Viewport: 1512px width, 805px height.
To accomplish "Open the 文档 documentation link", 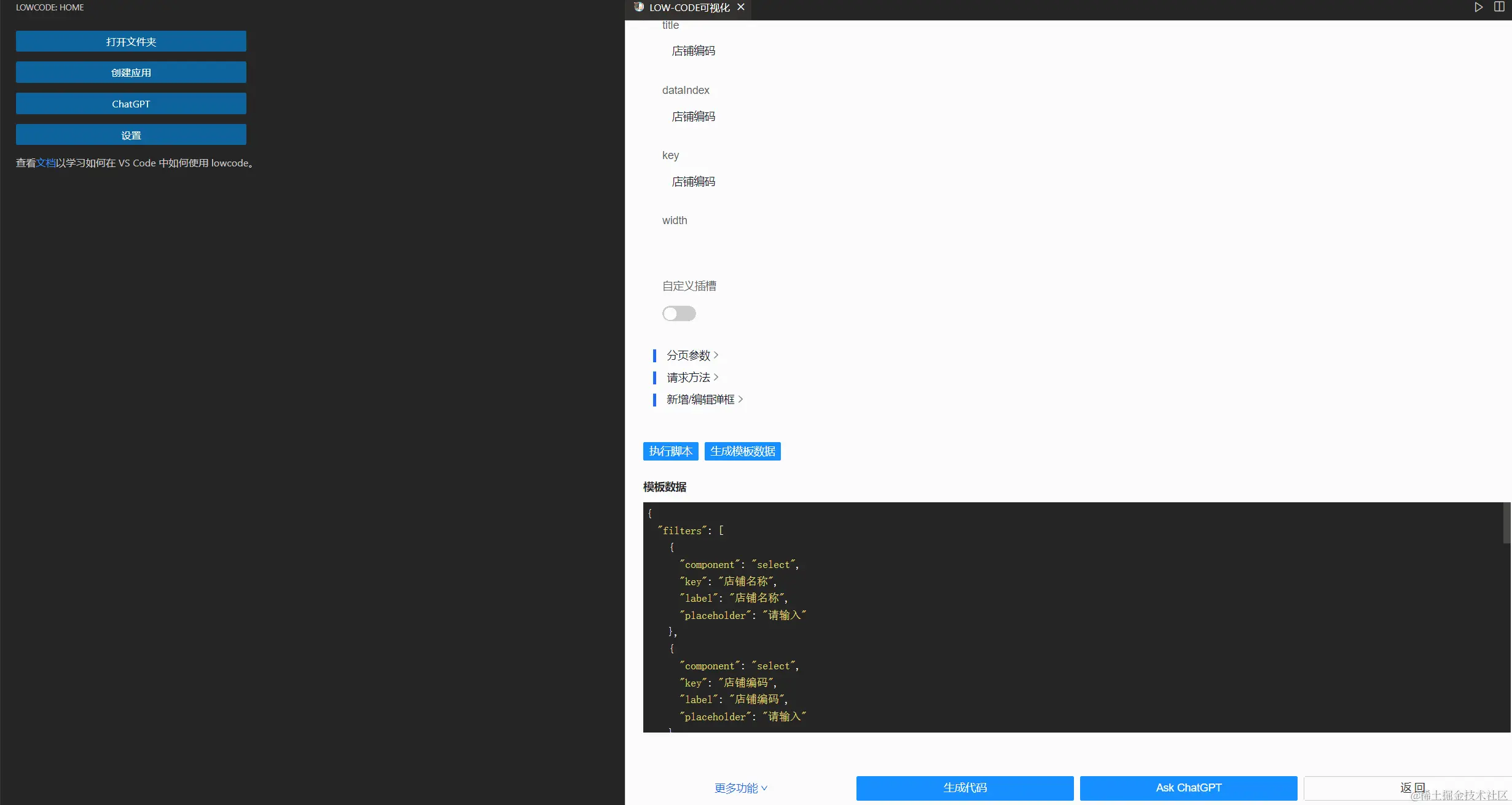I will [x=46, y=163].
